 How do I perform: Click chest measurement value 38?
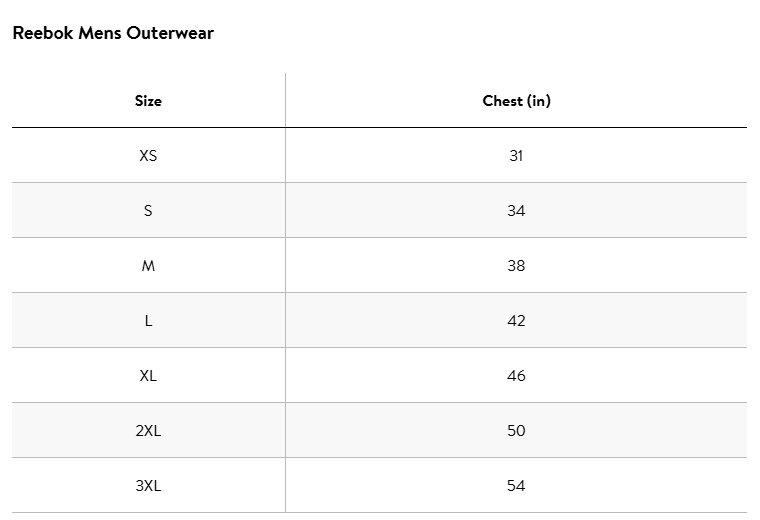516,266
